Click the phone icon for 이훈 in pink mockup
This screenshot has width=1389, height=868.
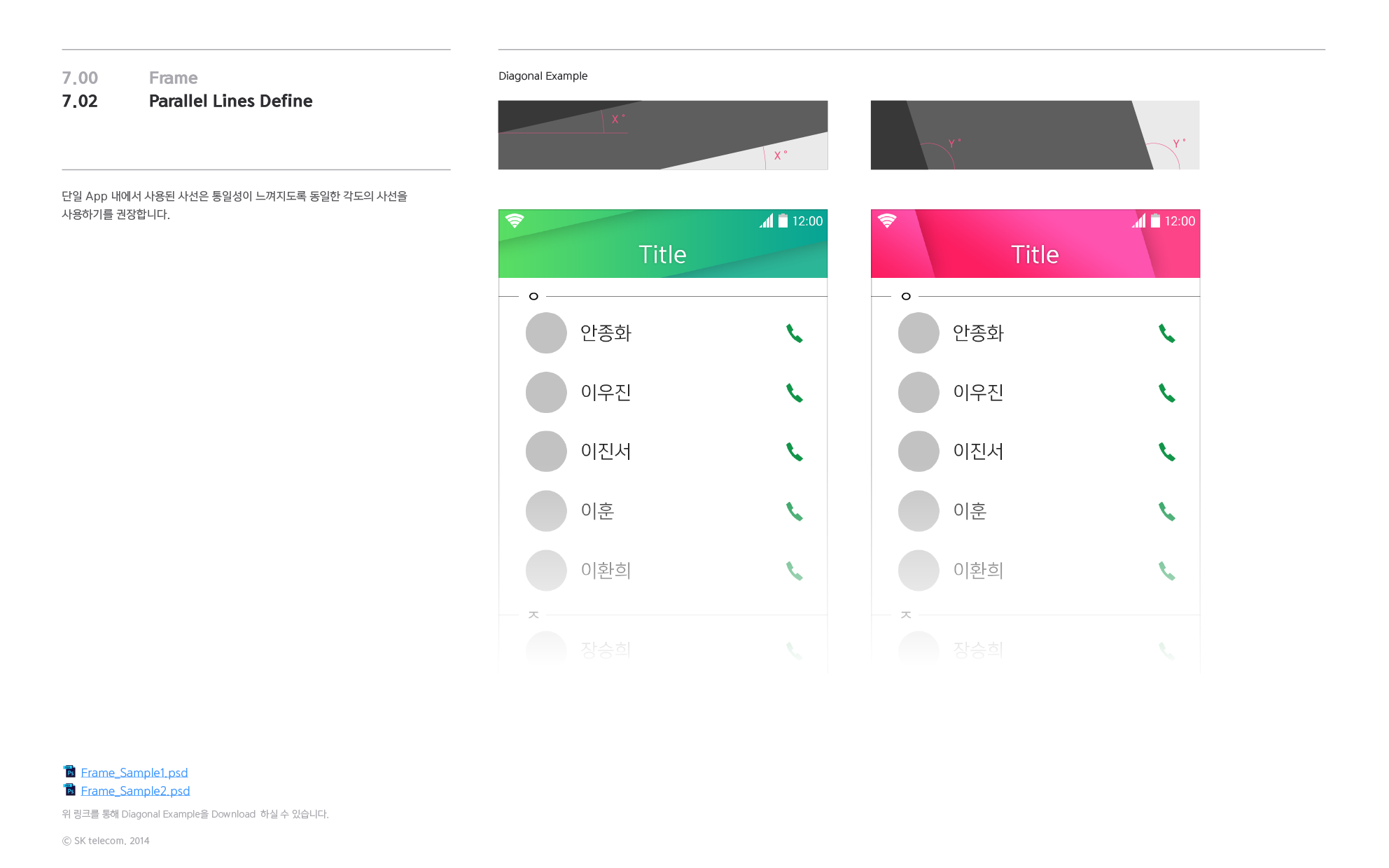[1166, 511]
